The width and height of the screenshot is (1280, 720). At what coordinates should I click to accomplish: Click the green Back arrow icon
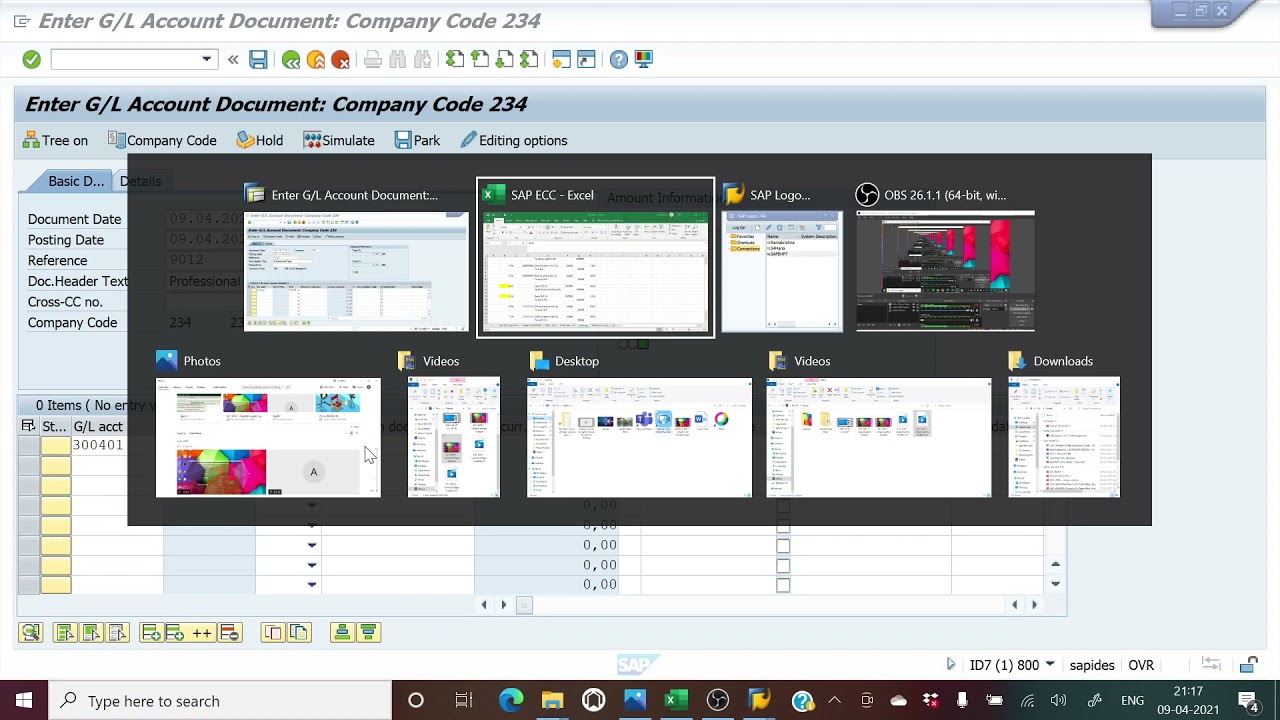pos(291,60)
